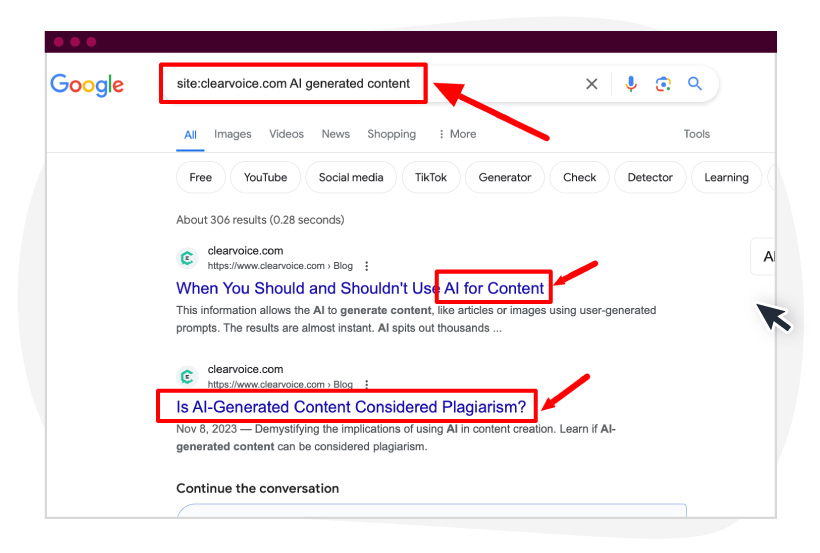Image resolution: width=820 pixels, height=553 pixels.
Task: Click the ClearVoice favicon of second result
Action: 187,377
